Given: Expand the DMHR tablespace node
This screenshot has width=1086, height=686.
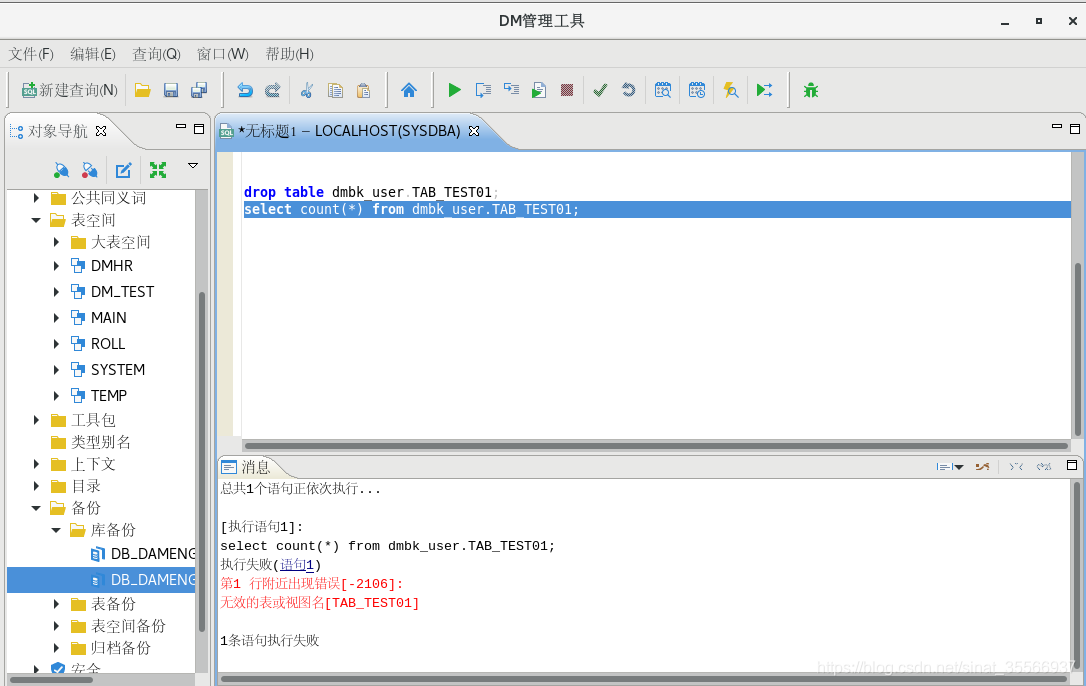Looking at the screenshot, I should click(57, 265).
